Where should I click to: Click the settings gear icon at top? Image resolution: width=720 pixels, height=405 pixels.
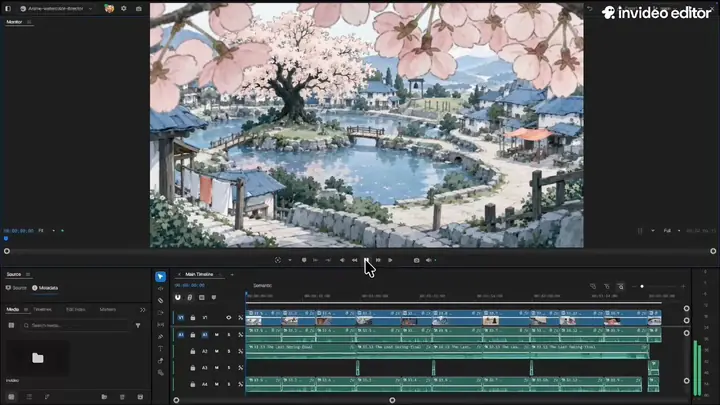pos(124,8)
